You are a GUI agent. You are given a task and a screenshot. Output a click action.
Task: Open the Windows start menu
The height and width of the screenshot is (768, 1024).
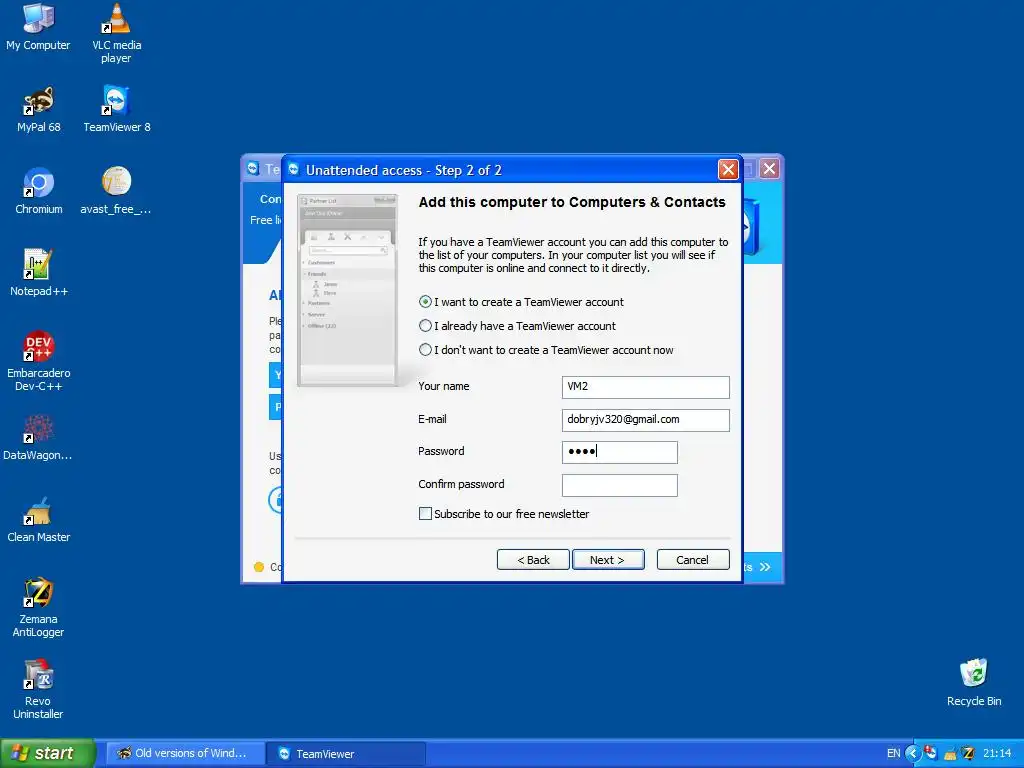[48, 754]
